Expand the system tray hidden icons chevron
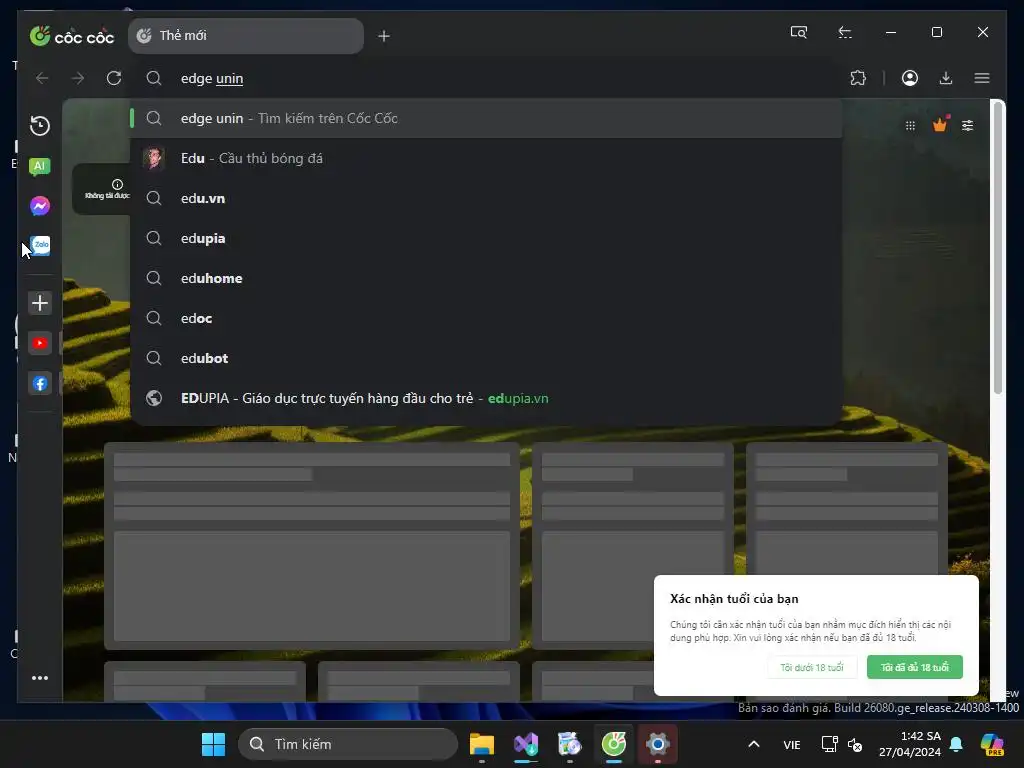 tap(754, 744)
